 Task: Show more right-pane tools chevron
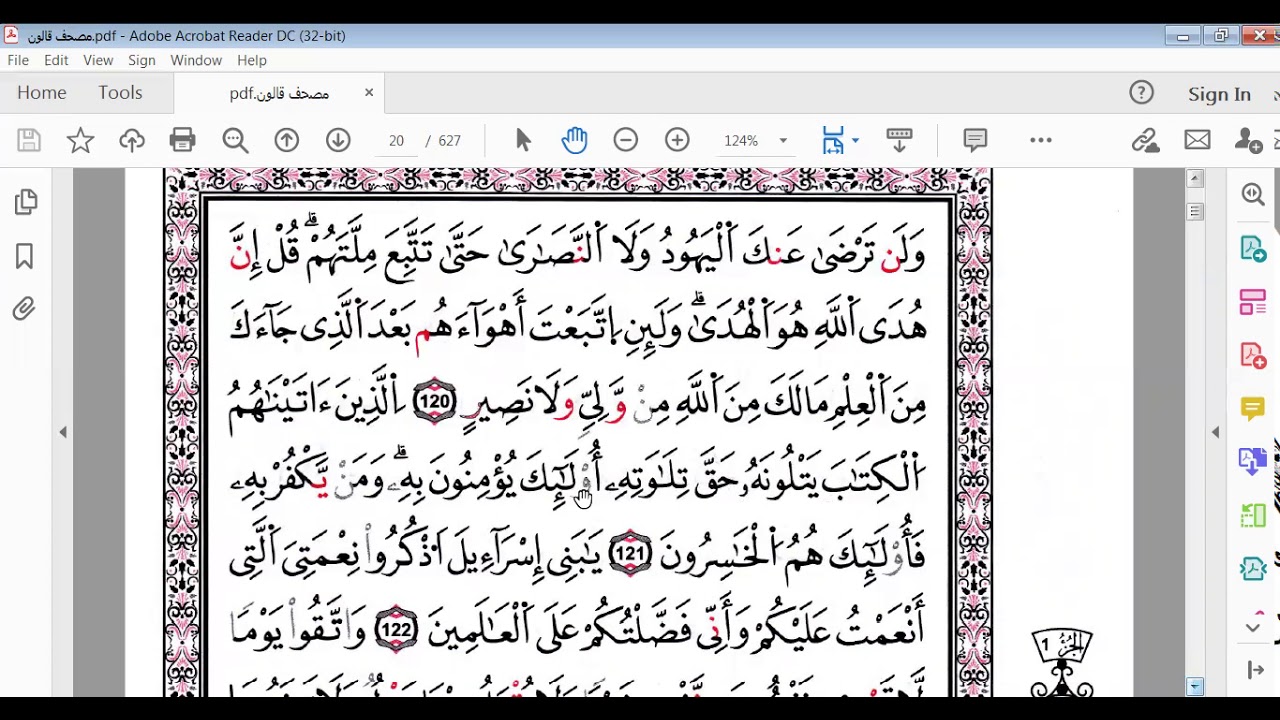click(x=1253, y=627)
